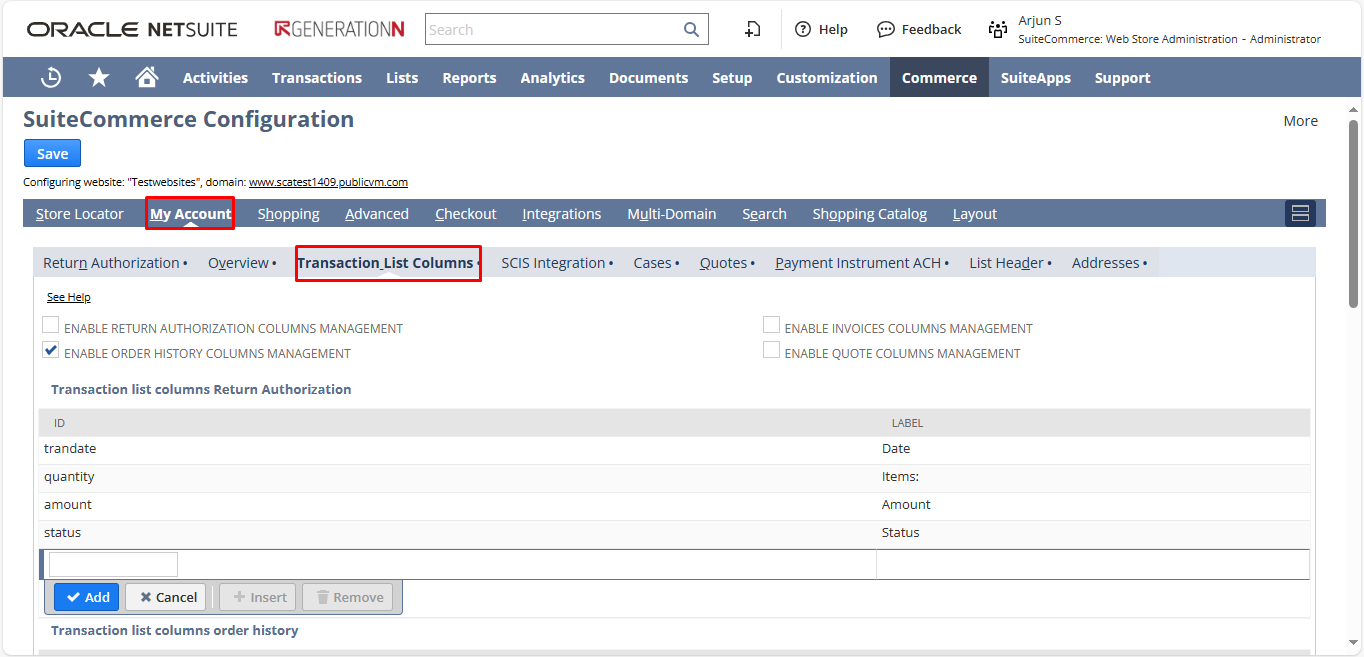Open the SCIS Integration subtab
1364x657 pixels.
(553, 263)
